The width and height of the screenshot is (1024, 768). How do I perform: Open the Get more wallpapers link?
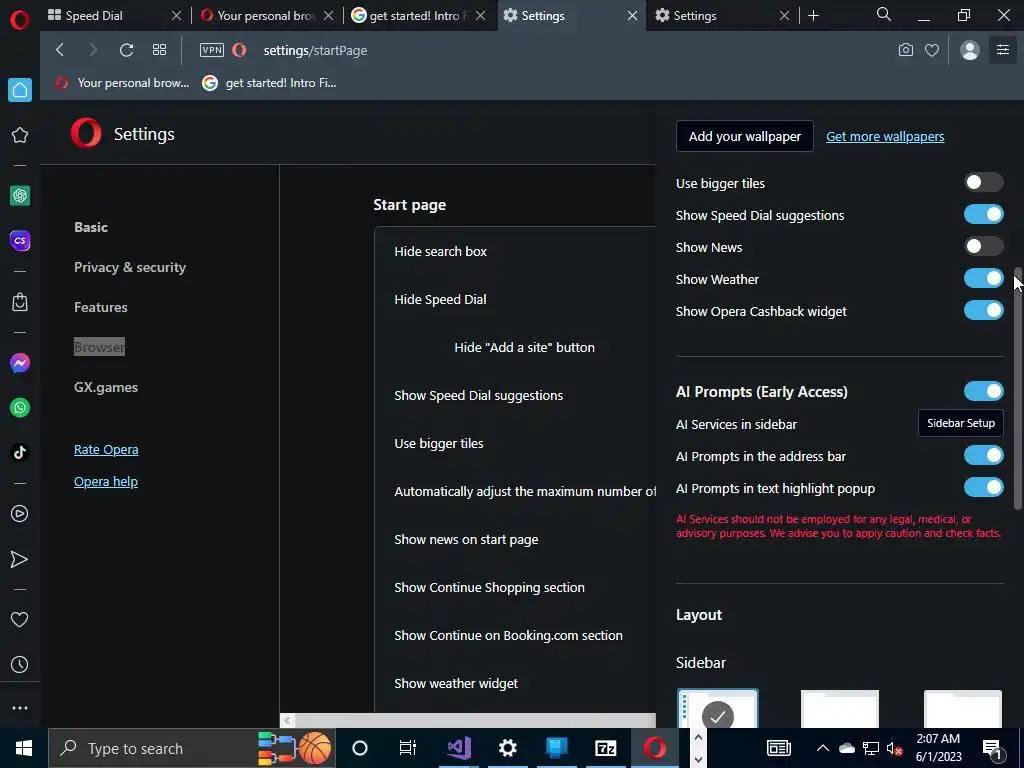pos(885,136)
